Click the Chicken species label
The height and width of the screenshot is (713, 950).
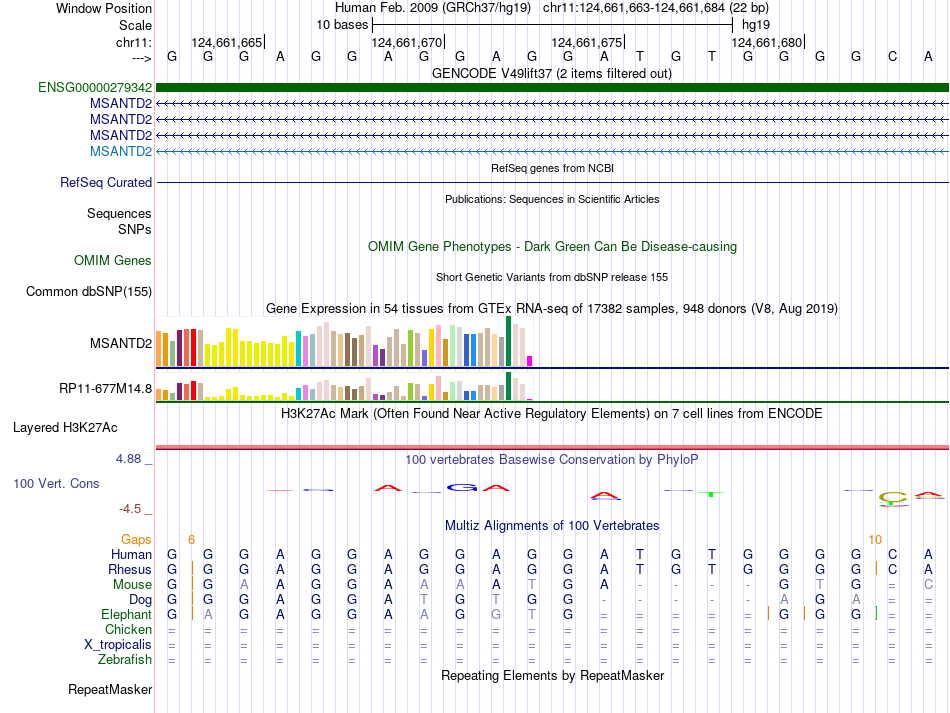128,629
